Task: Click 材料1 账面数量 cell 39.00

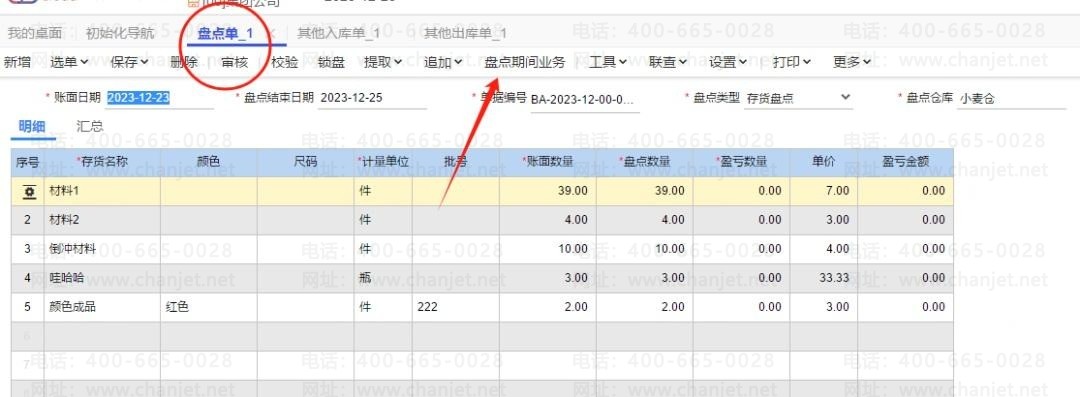Action: (548, 191)
